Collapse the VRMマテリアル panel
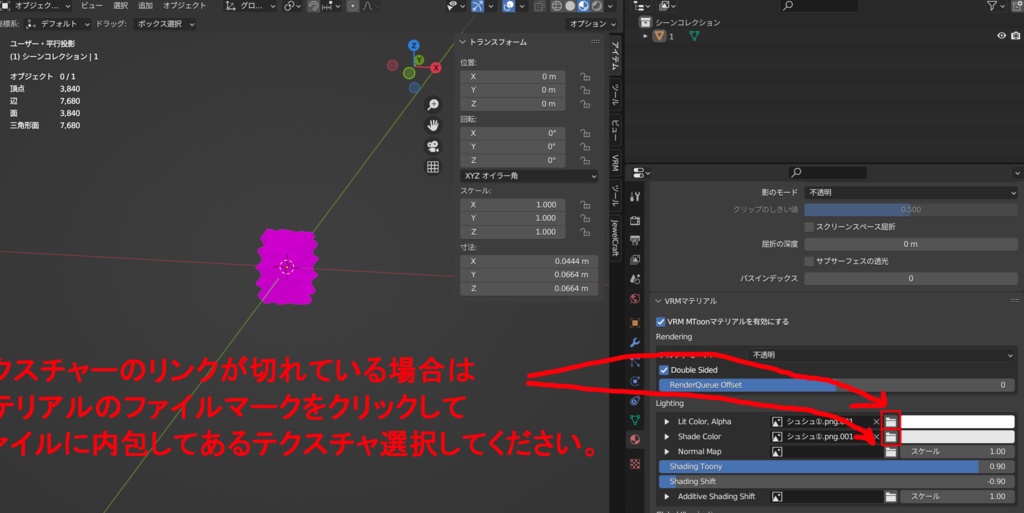1024x513 pixels. click(658, 302)
